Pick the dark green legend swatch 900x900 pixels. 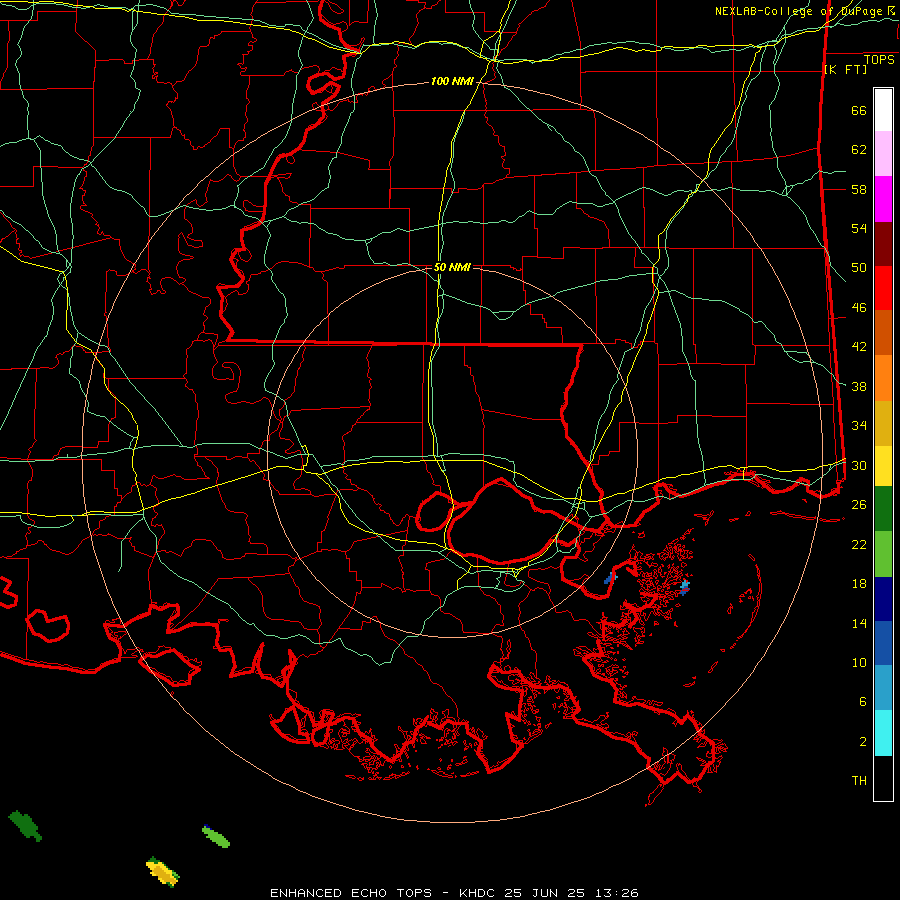point(883,509)
